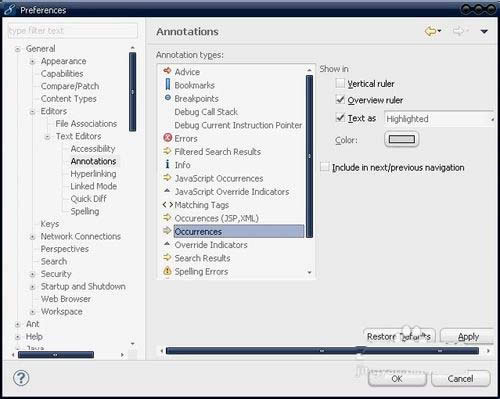500x399 pixels.
Task: Collapse the General tree node
Action: click(18, 49)
